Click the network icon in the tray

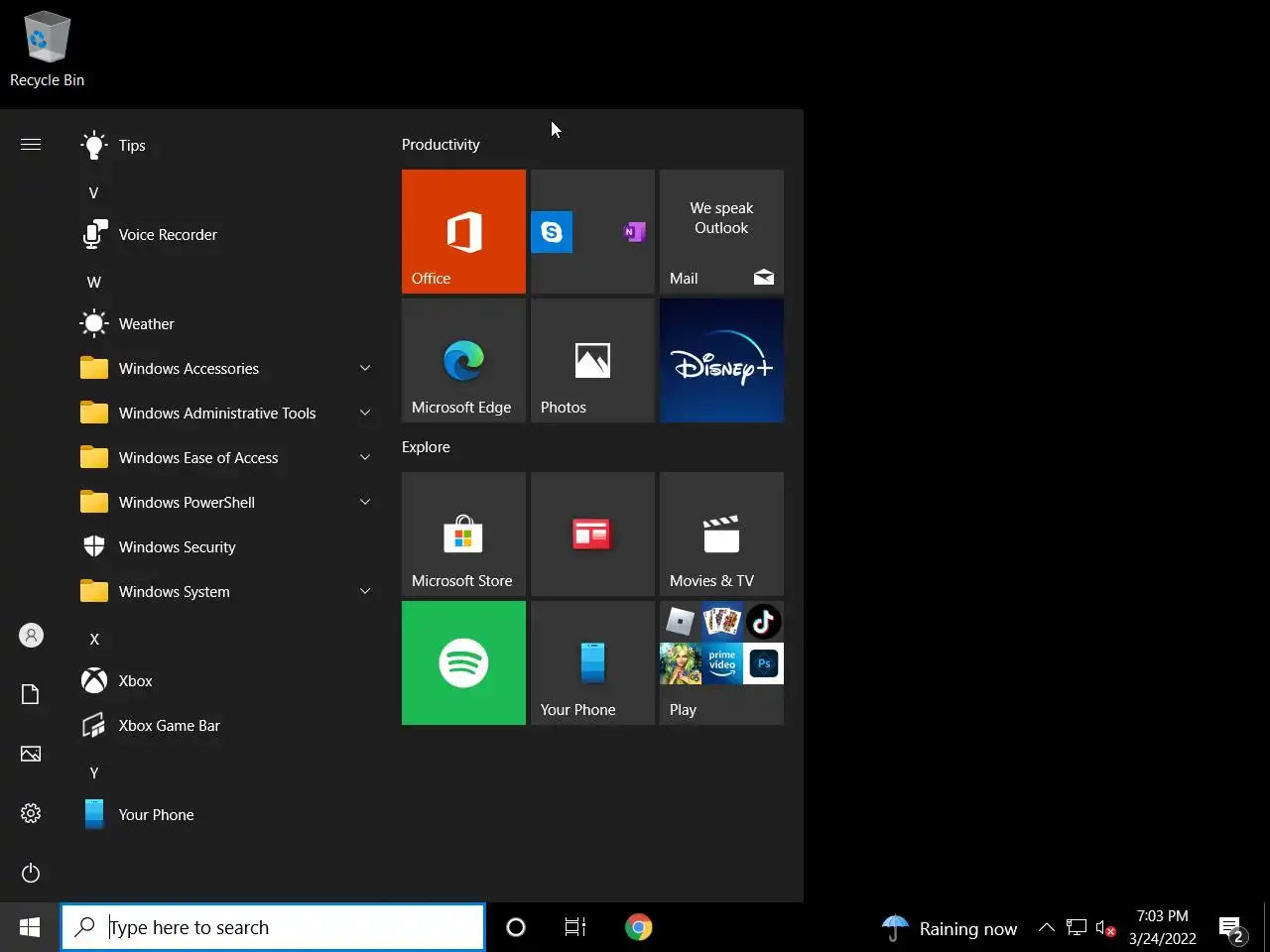(x=1077, y=928)
